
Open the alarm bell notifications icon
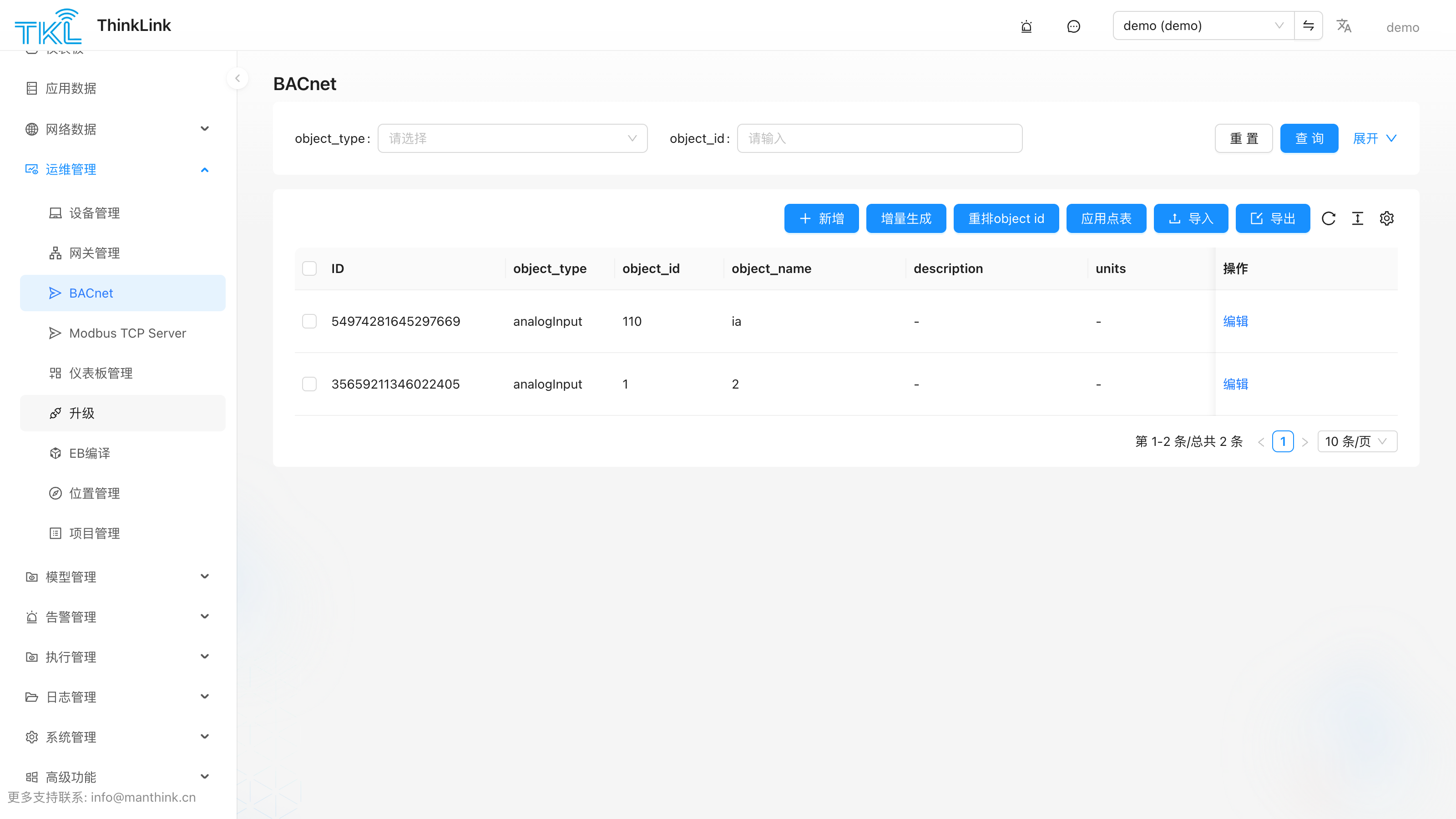point(1026,26)
